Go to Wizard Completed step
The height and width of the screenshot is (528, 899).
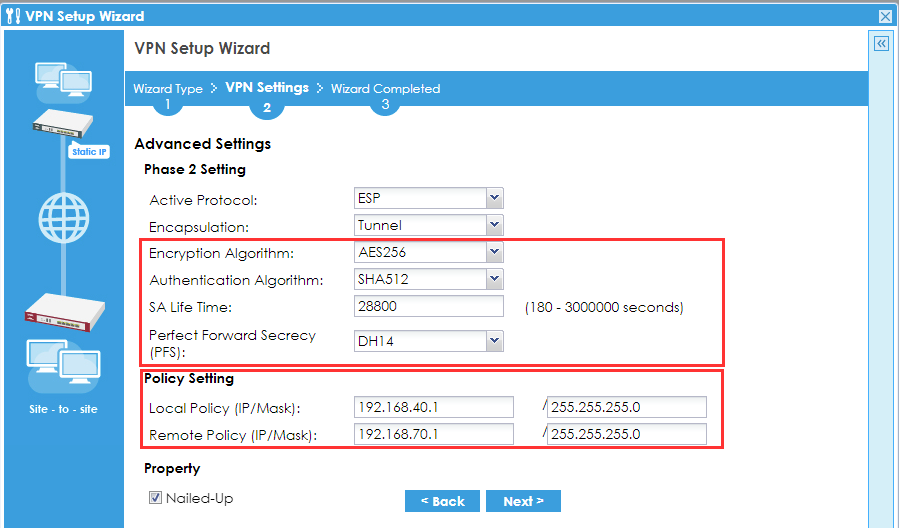tap(385, 89)
